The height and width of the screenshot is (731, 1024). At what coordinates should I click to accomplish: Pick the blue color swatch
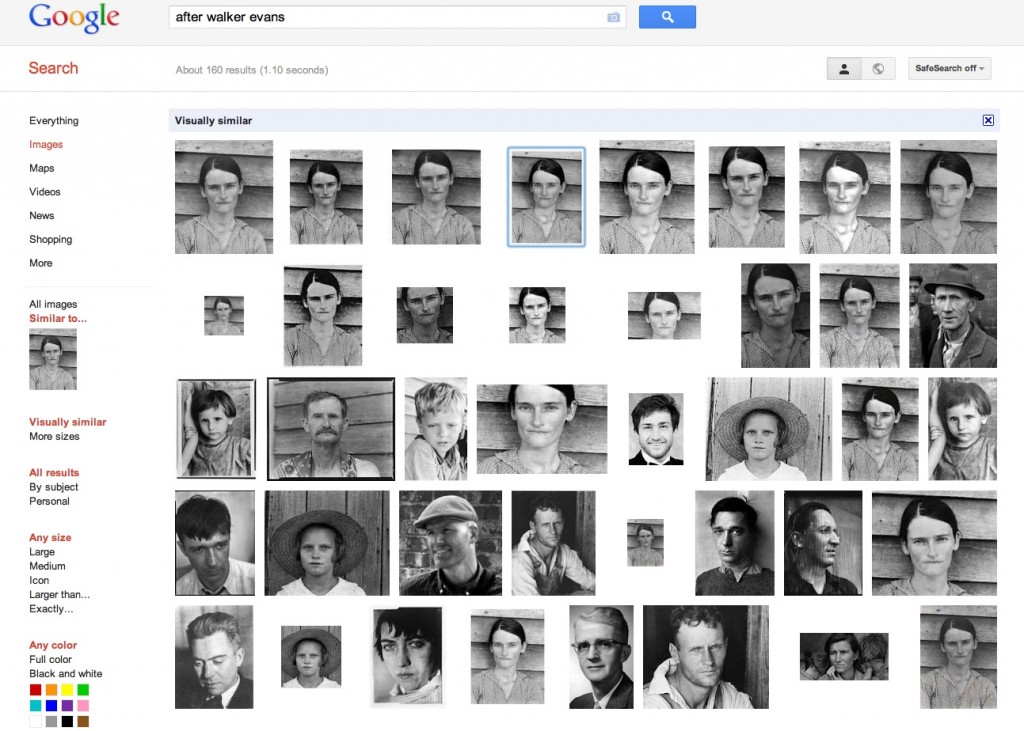tap(51, 706)
